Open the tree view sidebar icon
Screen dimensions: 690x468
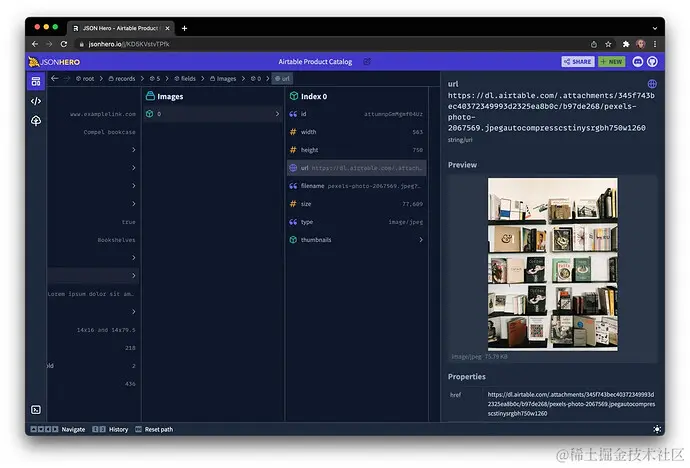pos(36,121)
